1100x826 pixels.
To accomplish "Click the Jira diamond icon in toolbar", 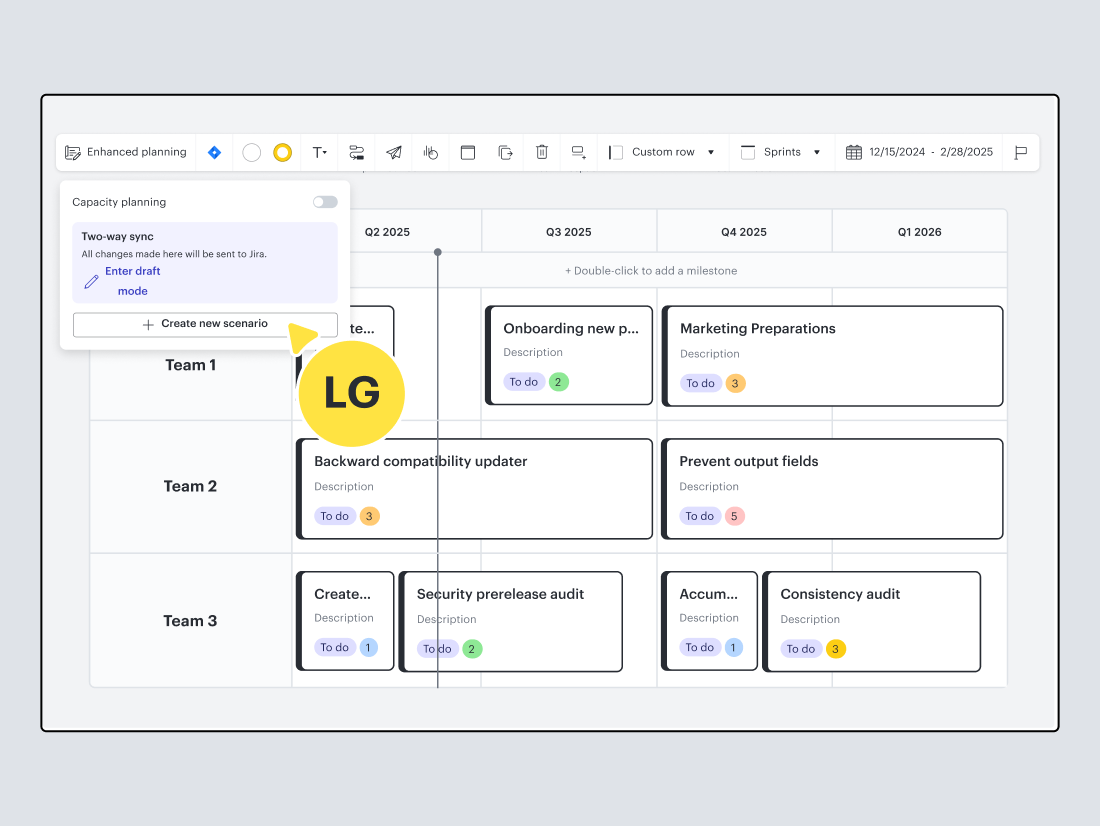I will tap(214, 152).
